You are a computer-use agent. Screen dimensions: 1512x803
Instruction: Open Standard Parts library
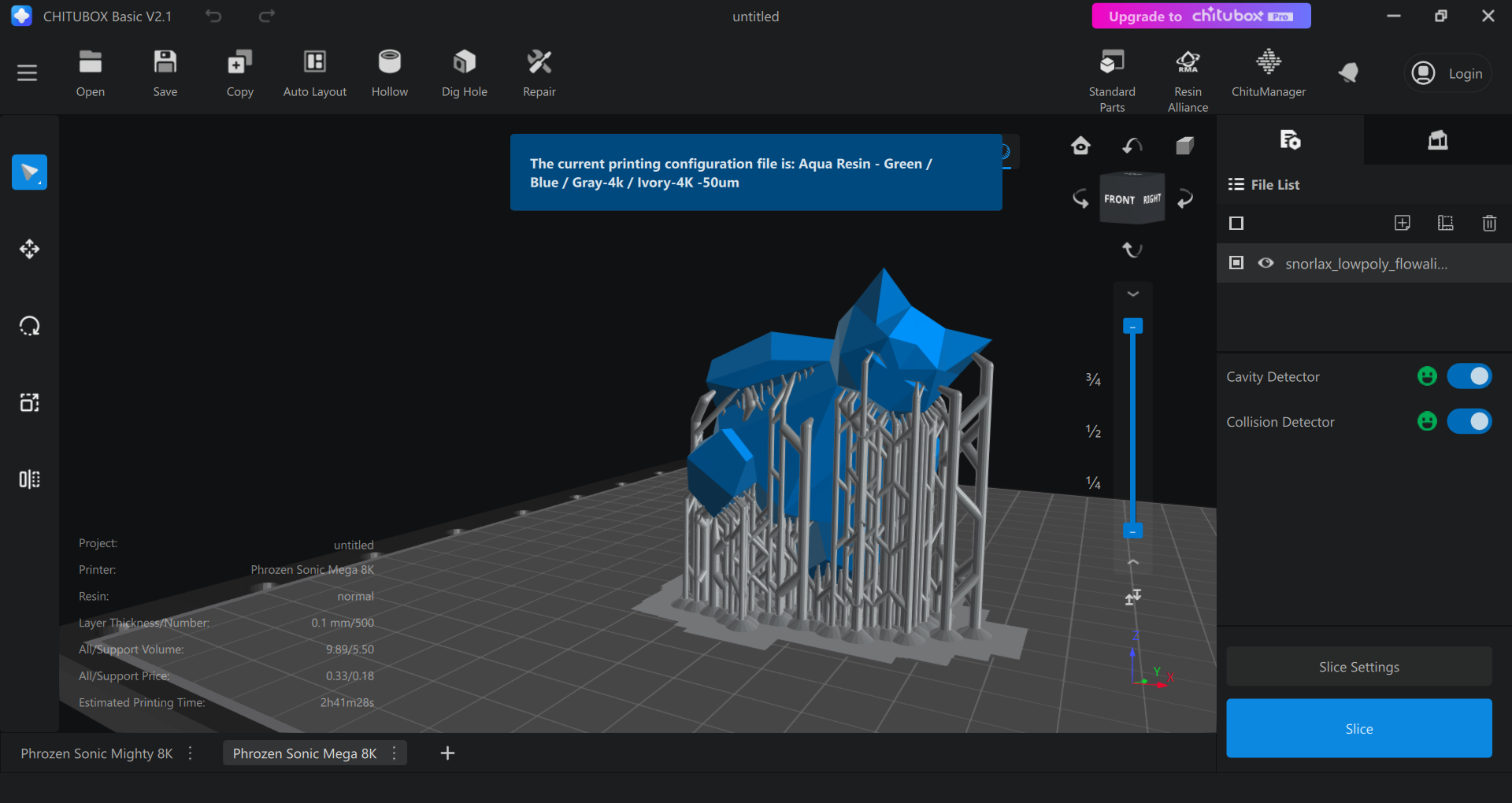pyautogui.click(x=1112, y=80)
